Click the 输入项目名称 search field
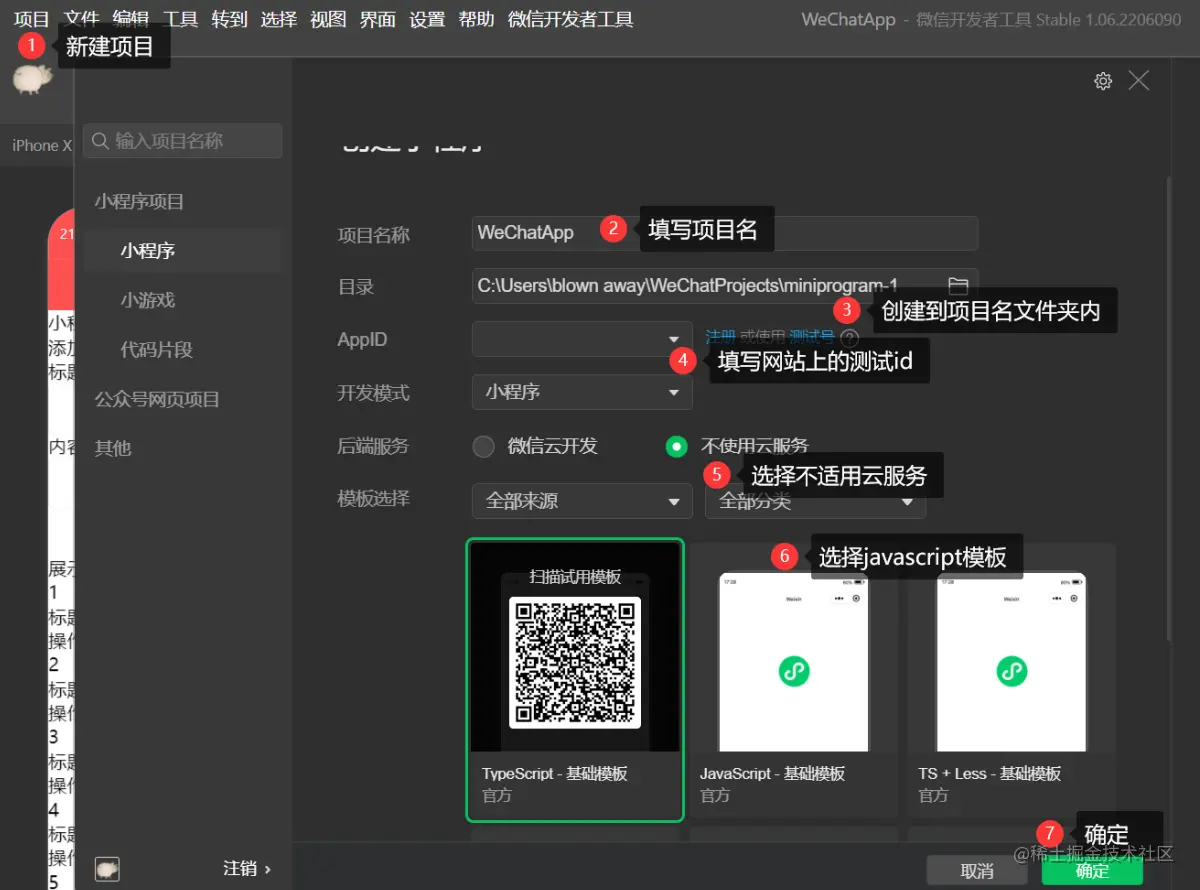 click(183, 141)
